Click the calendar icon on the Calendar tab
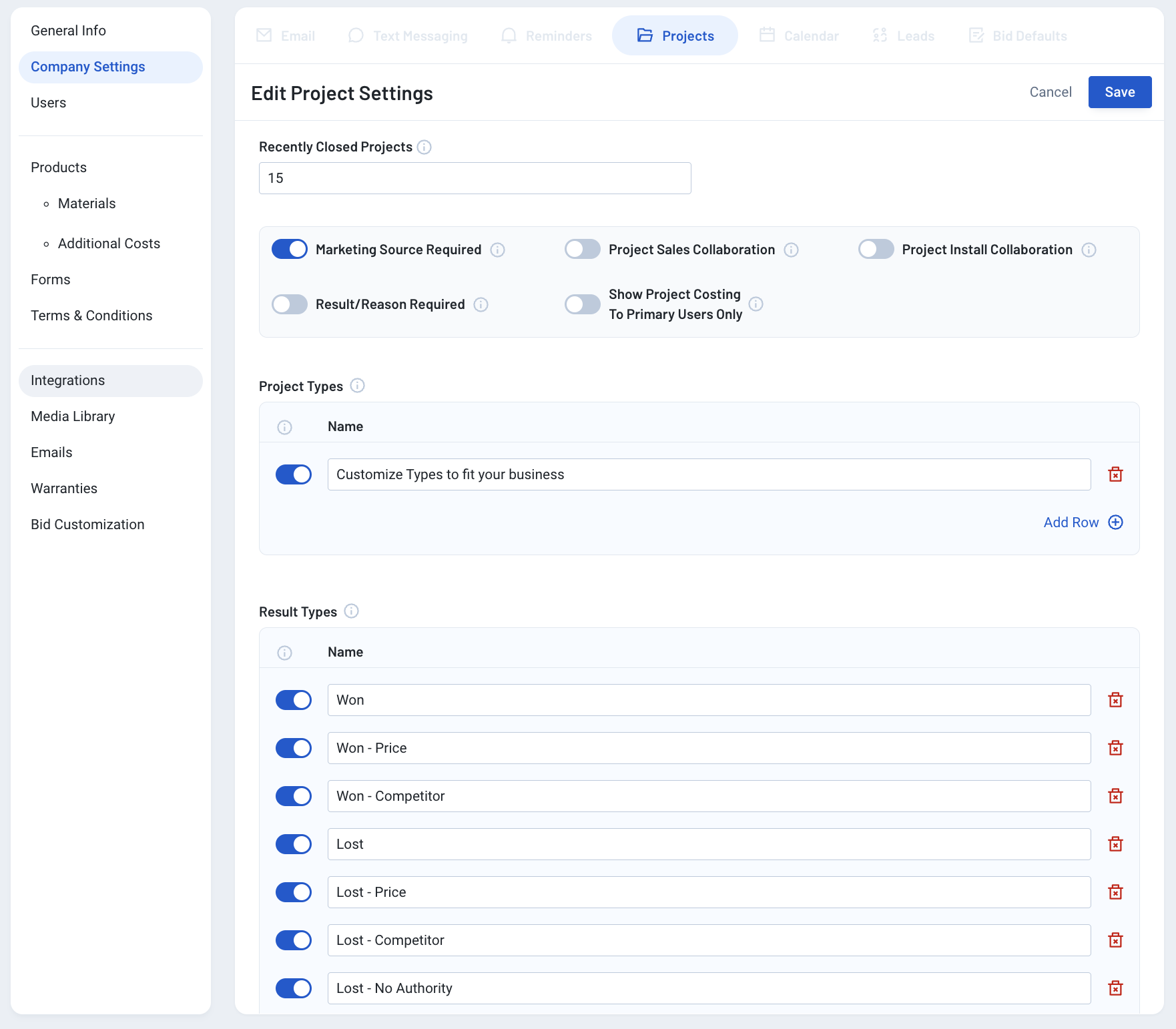1176x1029 pixels. pyautogui.click(x=767, y=35)
